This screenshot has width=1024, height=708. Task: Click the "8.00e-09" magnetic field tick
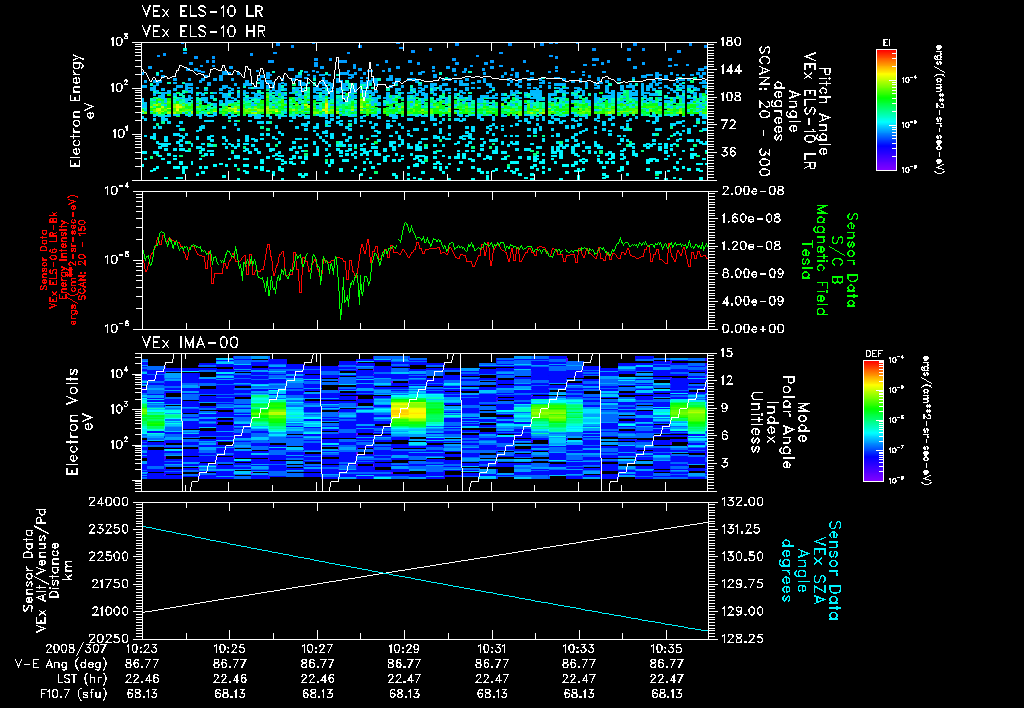[752, 274]
